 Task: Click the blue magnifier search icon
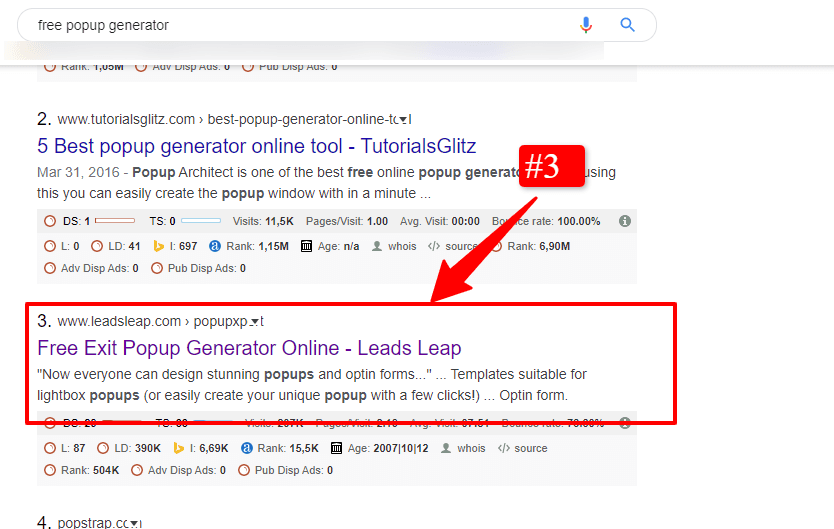tap(628, 24)
